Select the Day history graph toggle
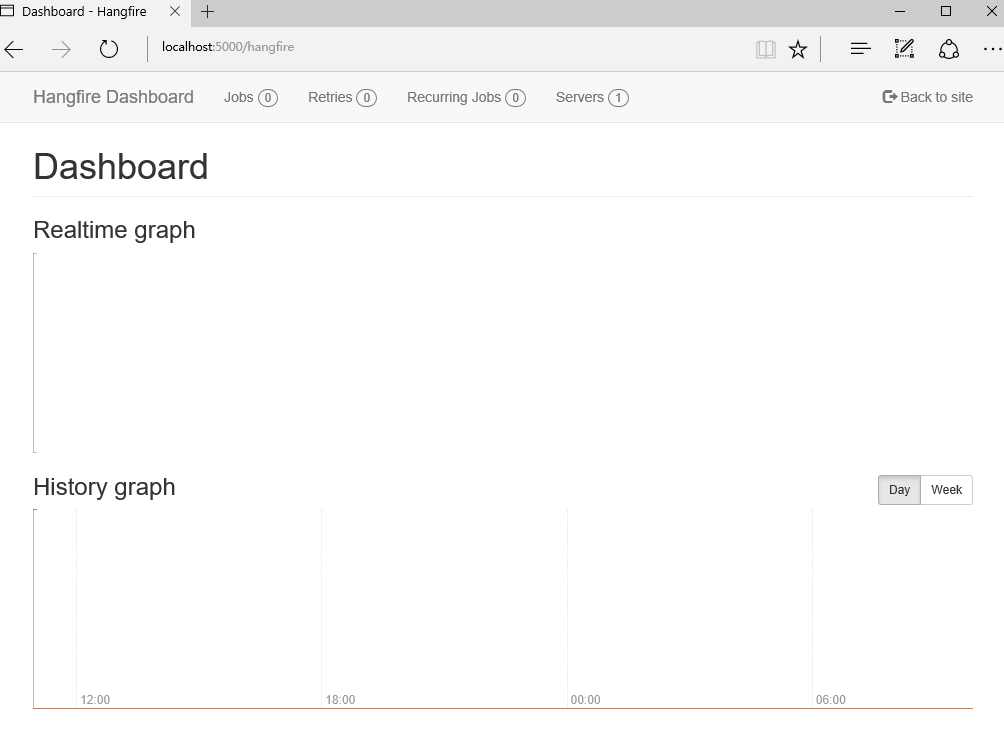This screenshot has height=732, width=1004. pos(899,490)
